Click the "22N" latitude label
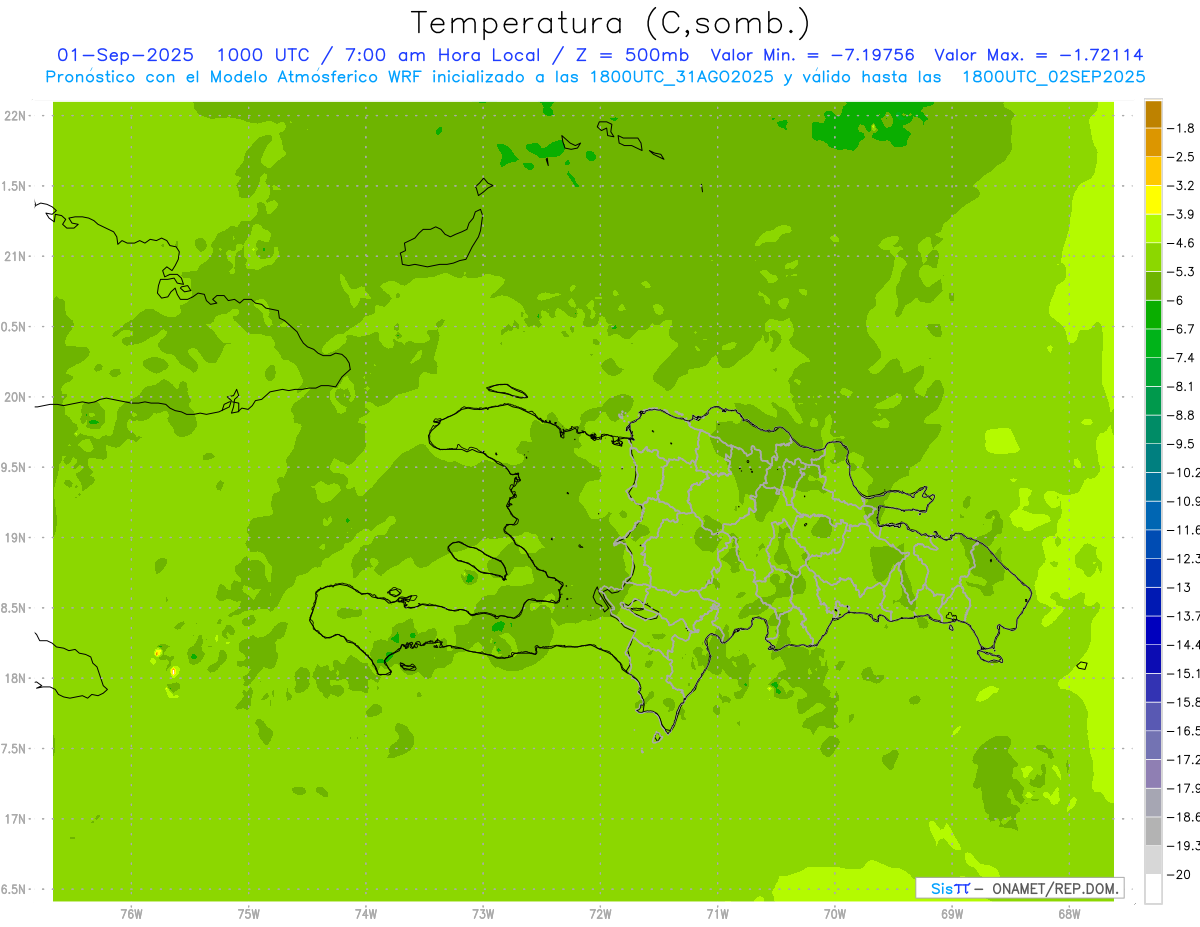This screenshot has width=1200, height=927. pyautogui.click(x=14, y=116)
